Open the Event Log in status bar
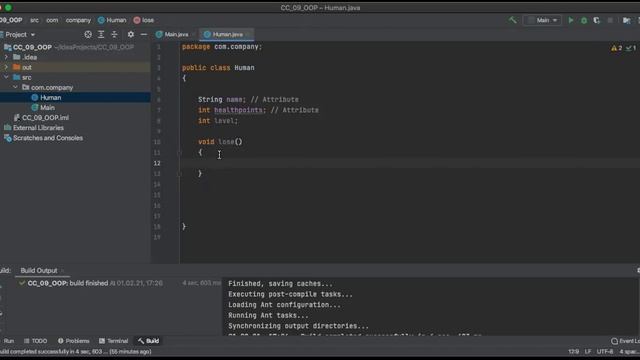Screen dimensions: 640x360 click(x=625, y=341)
